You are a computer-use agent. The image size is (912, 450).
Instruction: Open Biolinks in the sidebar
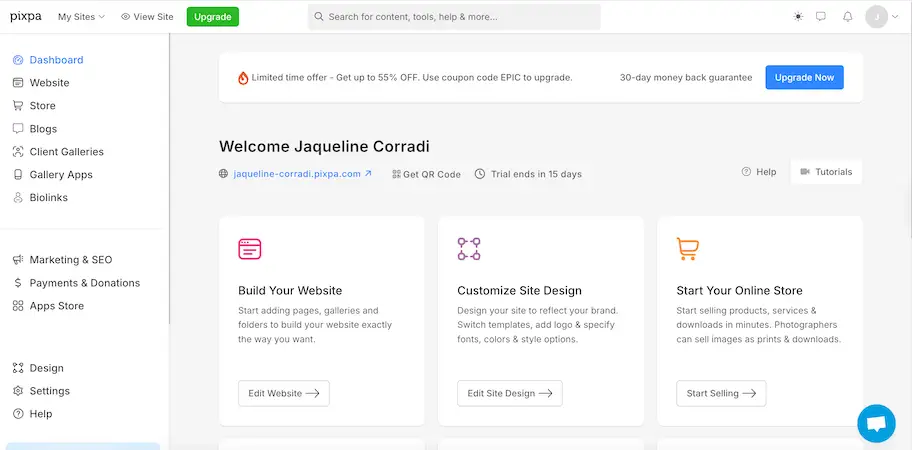click(40, 198)
